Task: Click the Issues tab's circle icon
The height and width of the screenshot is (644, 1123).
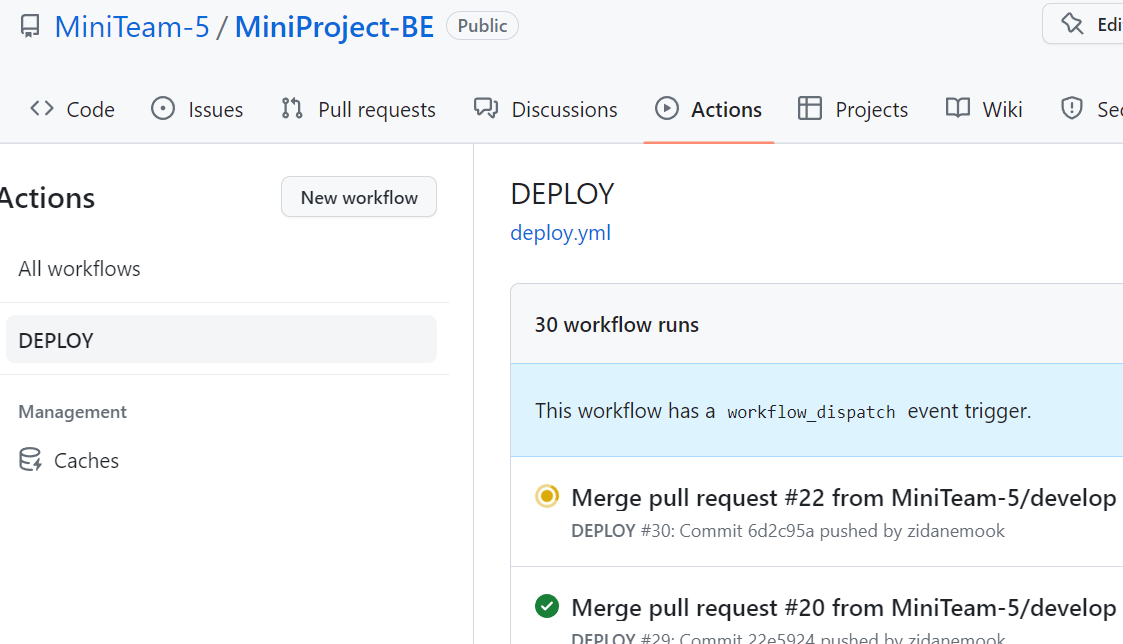Action: [163, 108]
